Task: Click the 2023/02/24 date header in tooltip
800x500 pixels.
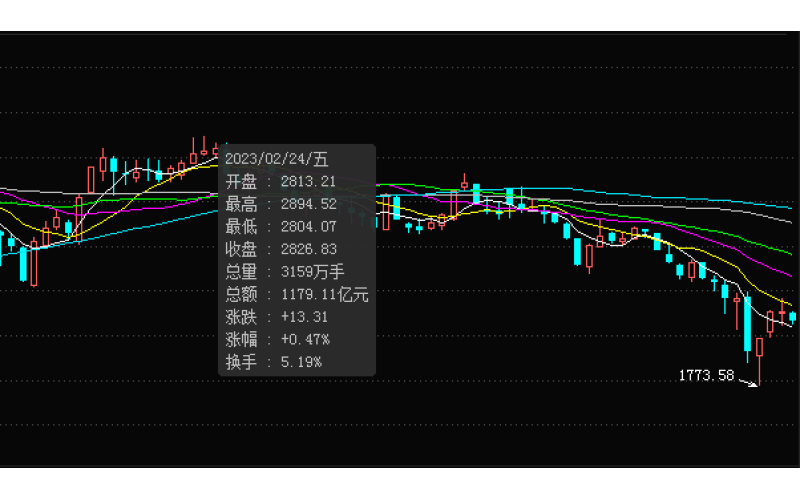Action: point(277,158)
